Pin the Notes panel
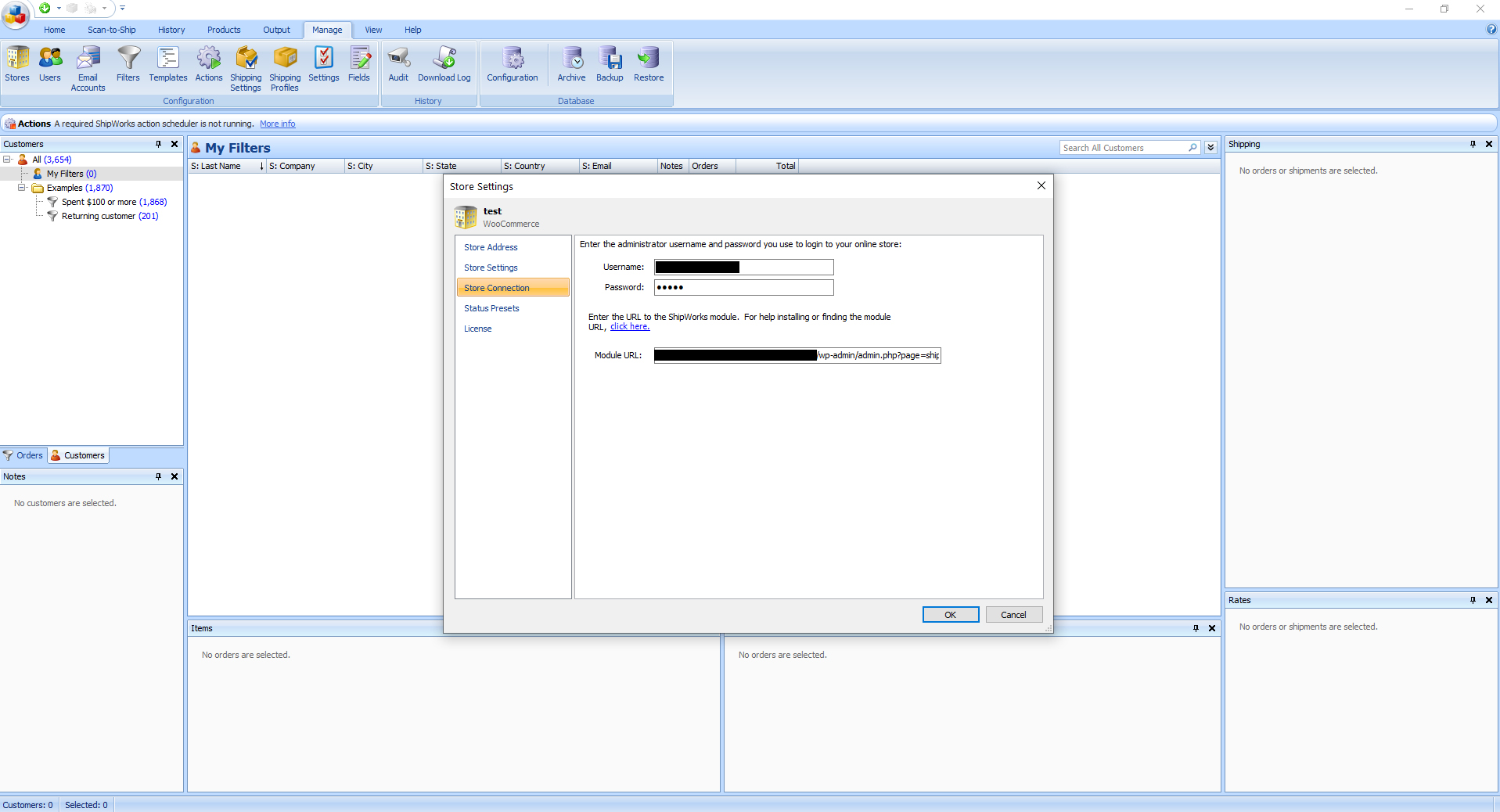The width and height of the screenshot is (1500, 812). pos(158,476)
